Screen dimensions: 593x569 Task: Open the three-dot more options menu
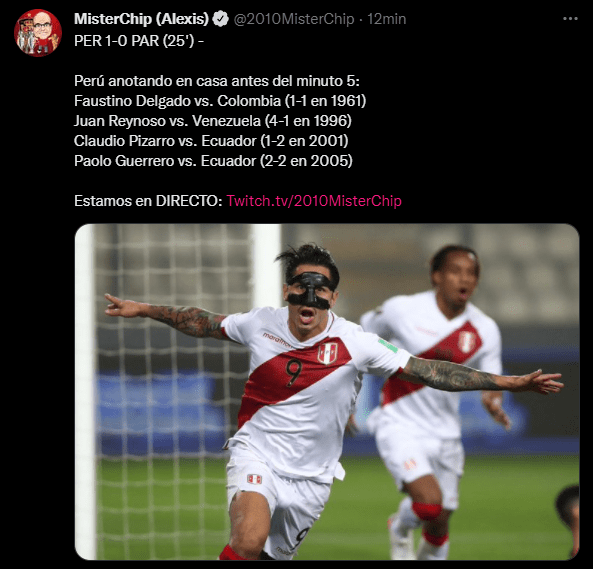point(570,19)
